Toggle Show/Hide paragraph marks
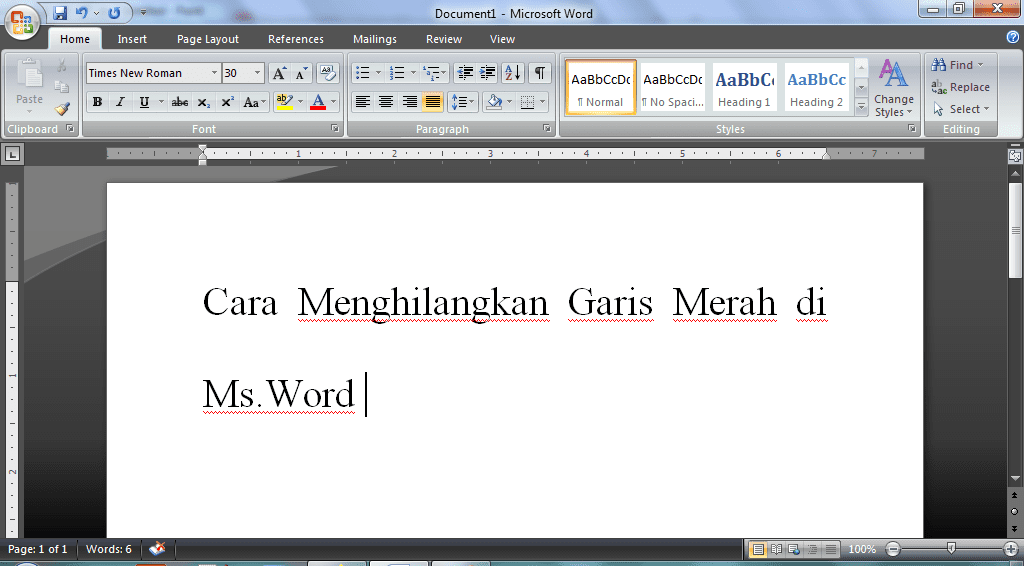 540,73
